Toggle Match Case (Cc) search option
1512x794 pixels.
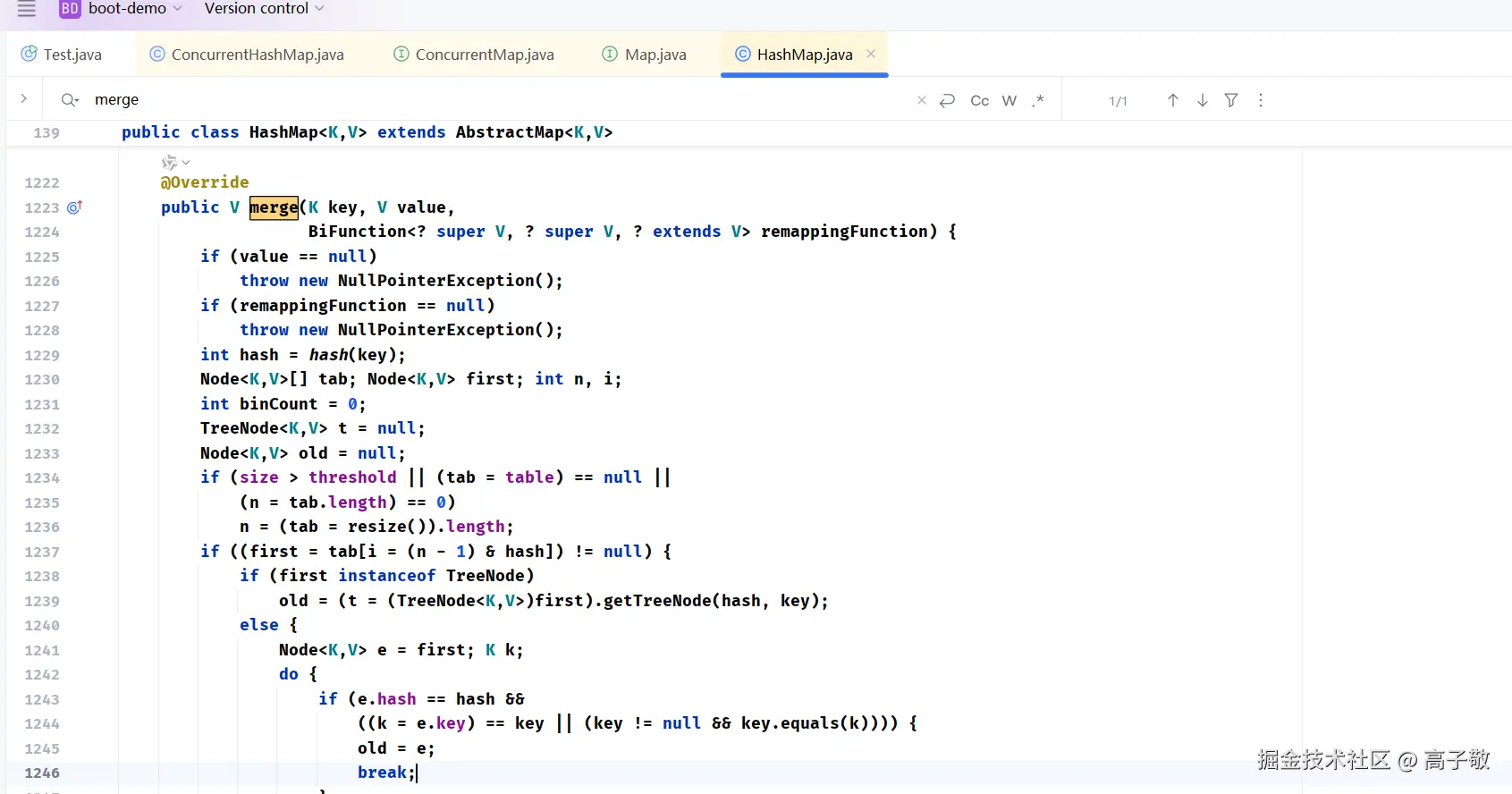click(980, 100)
